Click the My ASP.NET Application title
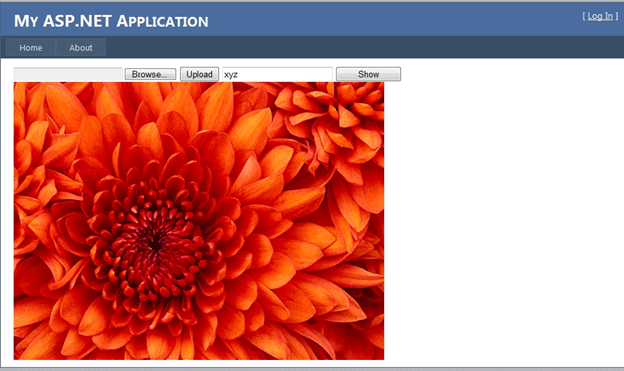This screenshot has height=371, width=624. click(111, 21)
